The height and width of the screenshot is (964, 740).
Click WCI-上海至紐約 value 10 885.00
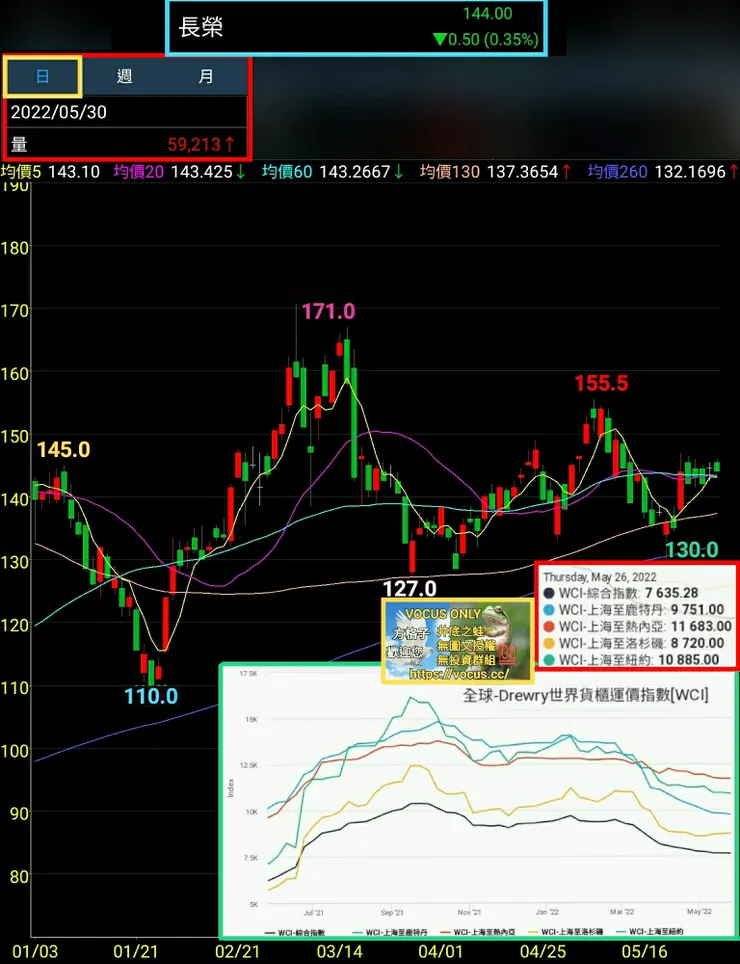(x=688, y=660)
